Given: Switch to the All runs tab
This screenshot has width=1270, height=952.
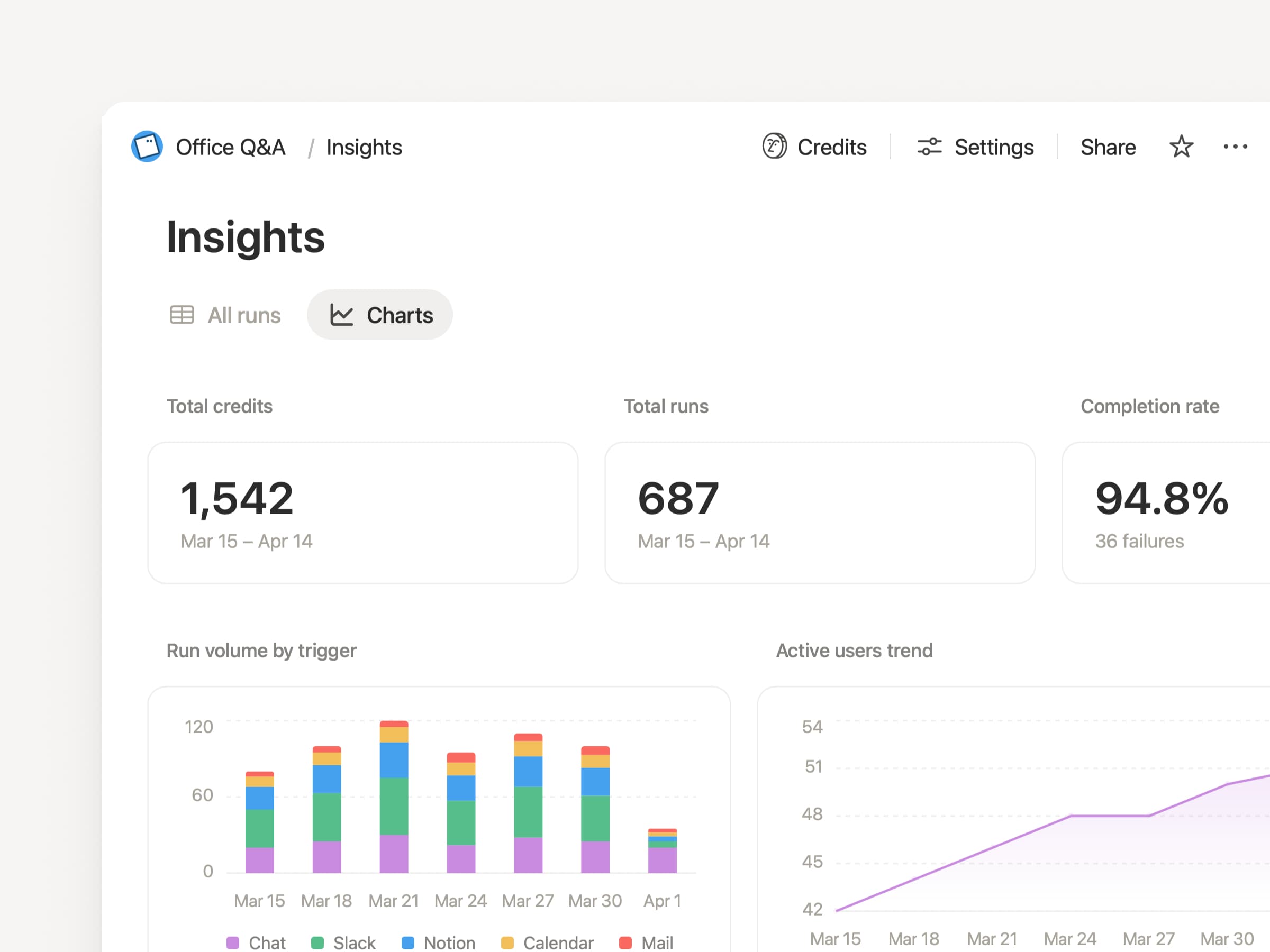Looking at the screenshot, I should coord(243,315).
